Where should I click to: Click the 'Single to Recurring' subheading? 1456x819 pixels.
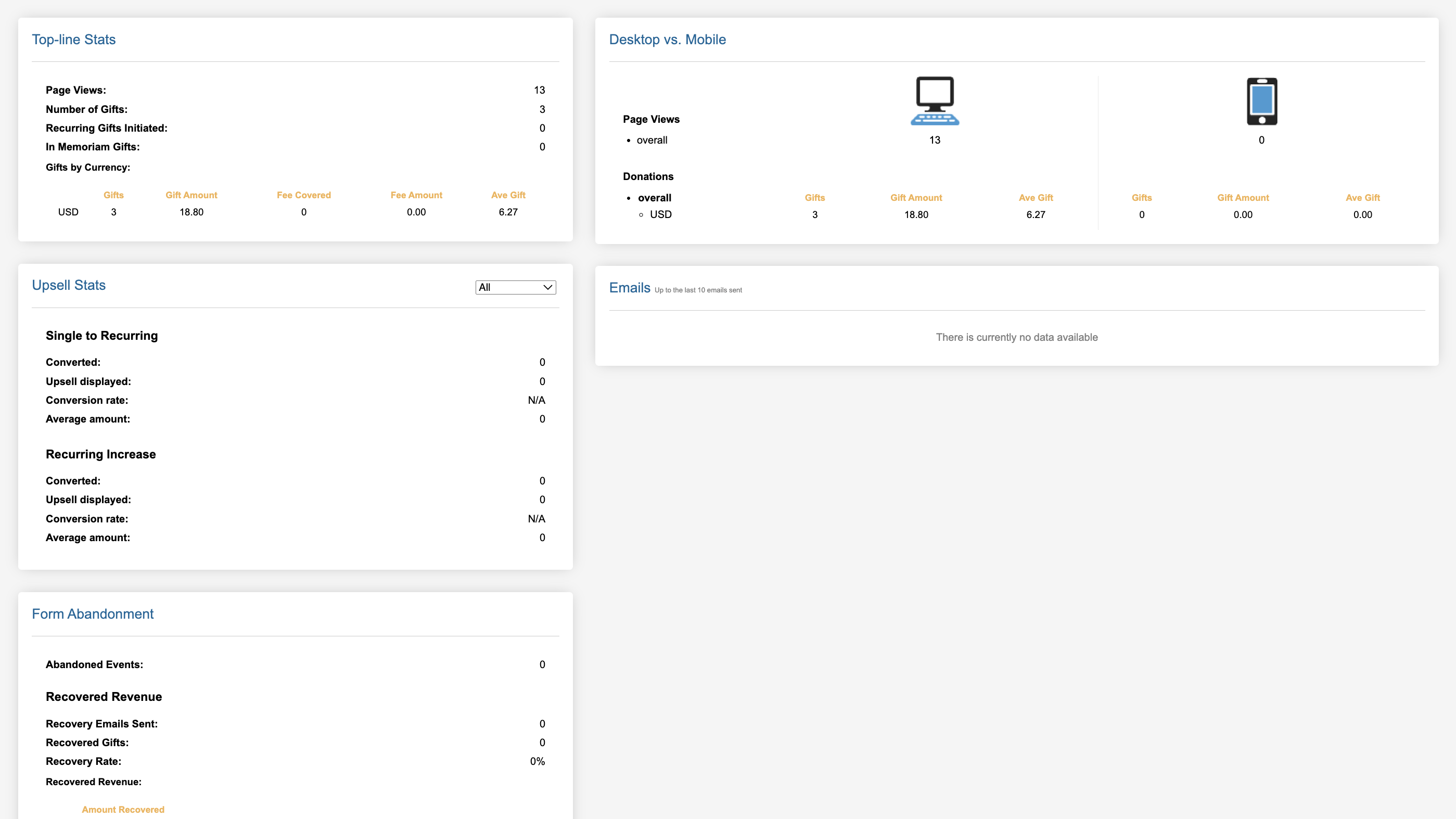pyautogui.click(x=102, y=335)
